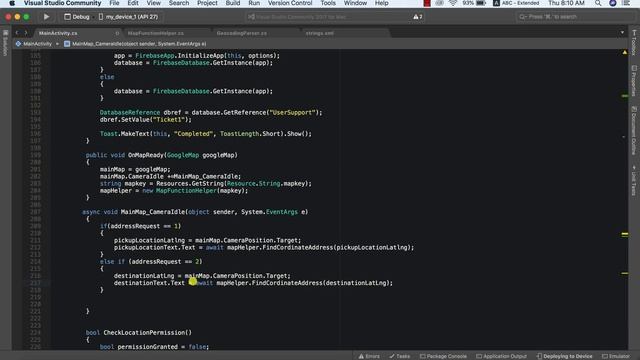This screenshot has width=640, height=360.
Task: Open Spotlight search magnifier icon
Action: click(598, 3)
